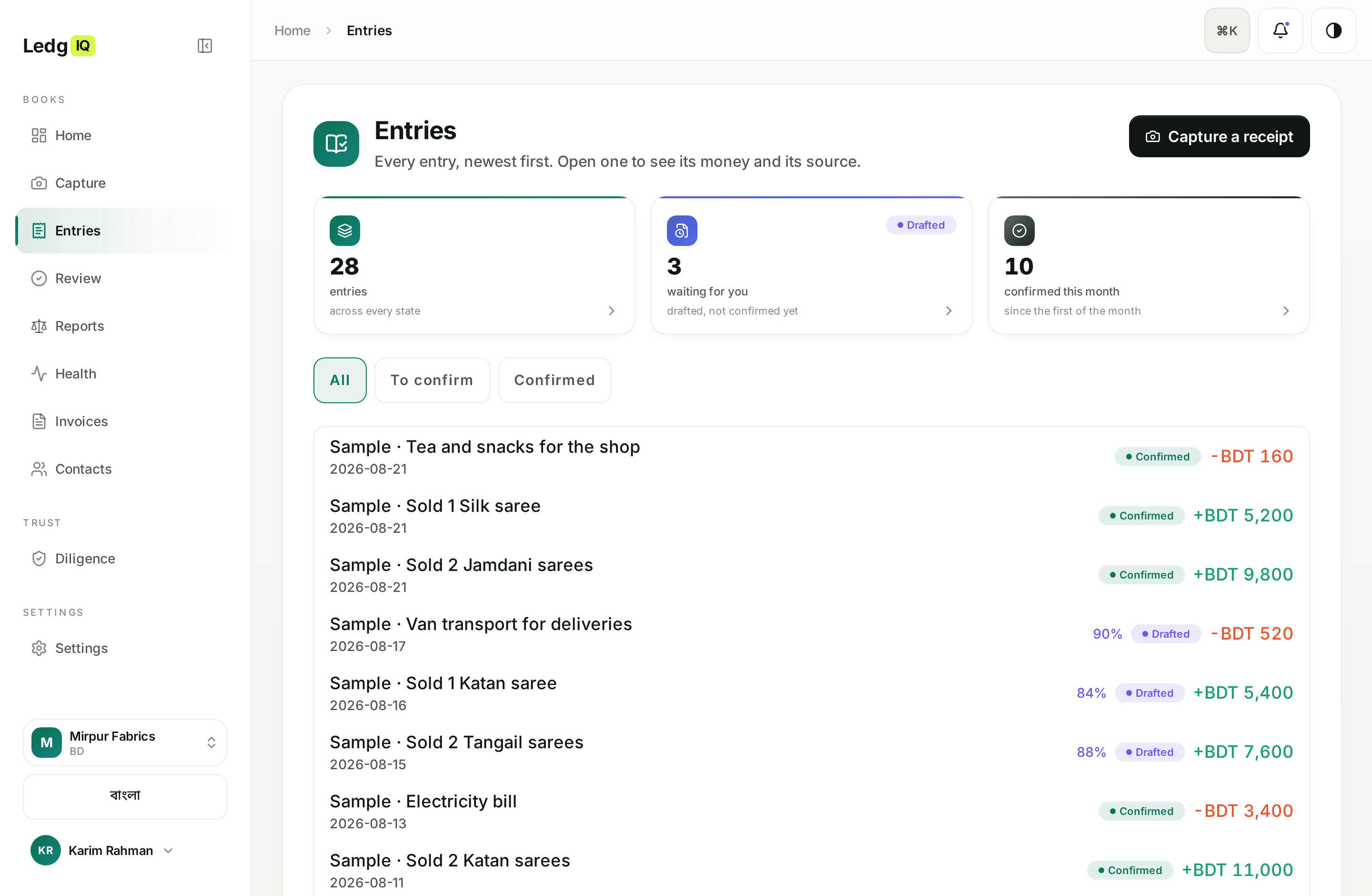Screen dimensions: 1372x896
Task: Open the Mirpur Fabrics business switcher
Action: click(x=125, y=743)
